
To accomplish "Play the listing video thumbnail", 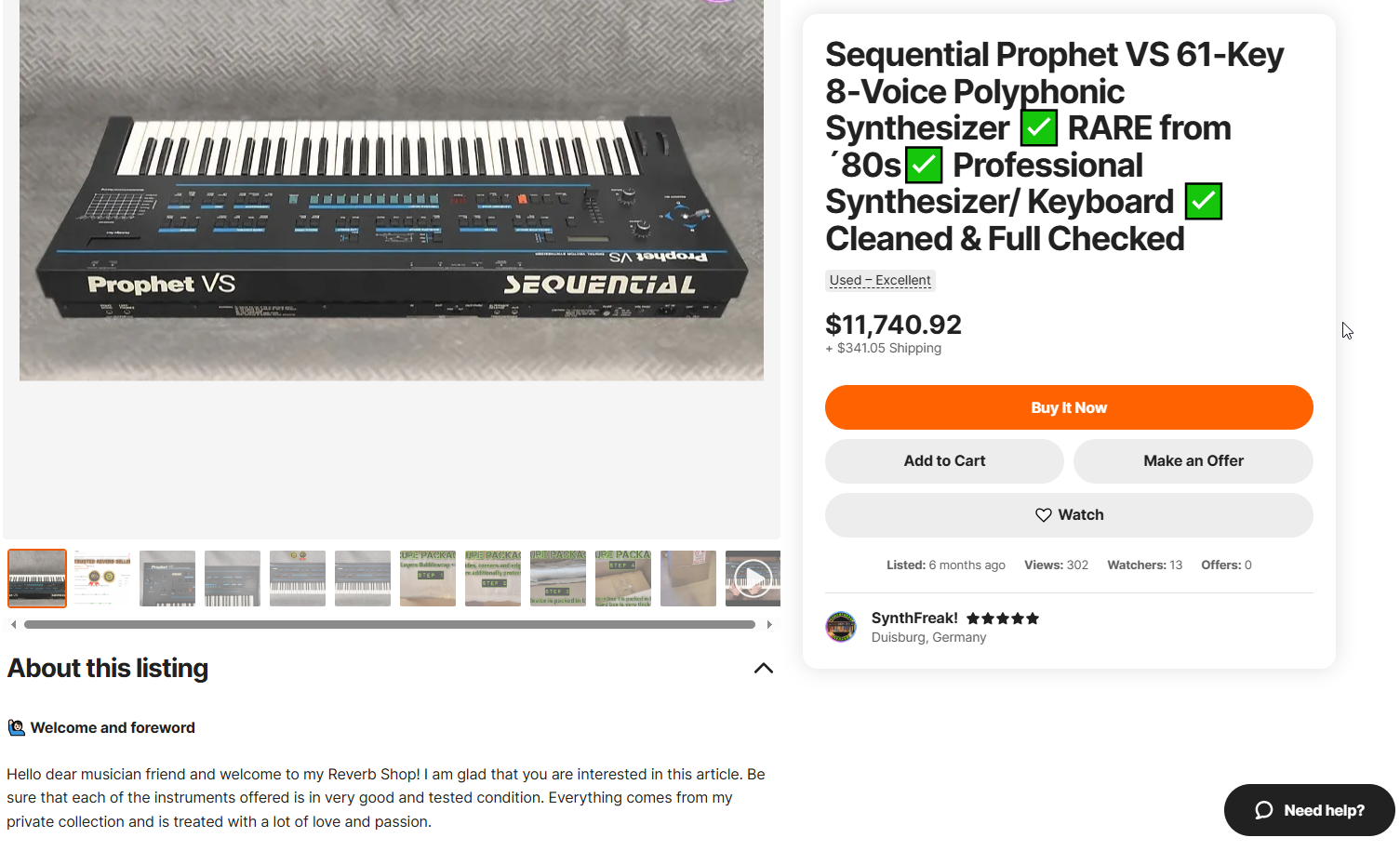I will [x=753, y=578].
